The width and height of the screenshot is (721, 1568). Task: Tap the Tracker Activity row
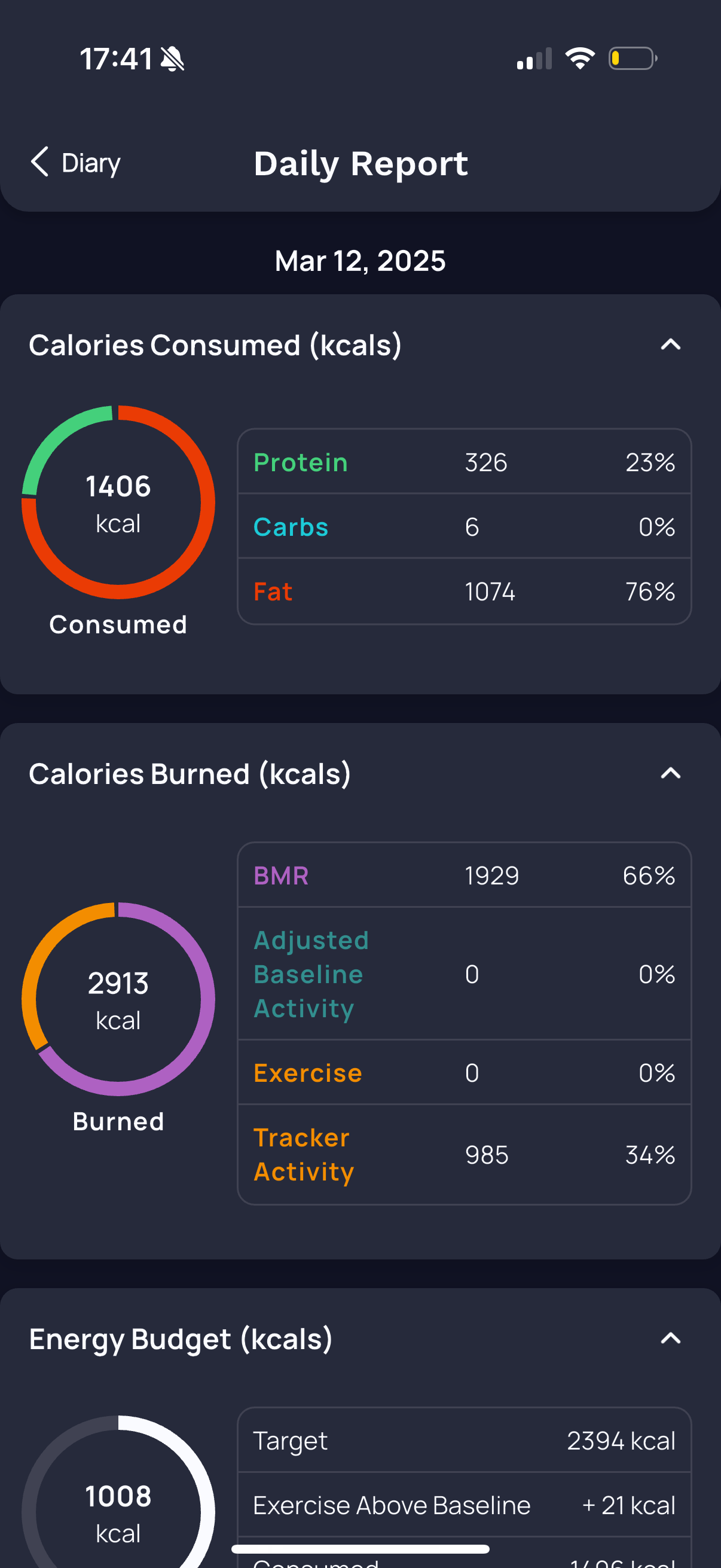465,1155
